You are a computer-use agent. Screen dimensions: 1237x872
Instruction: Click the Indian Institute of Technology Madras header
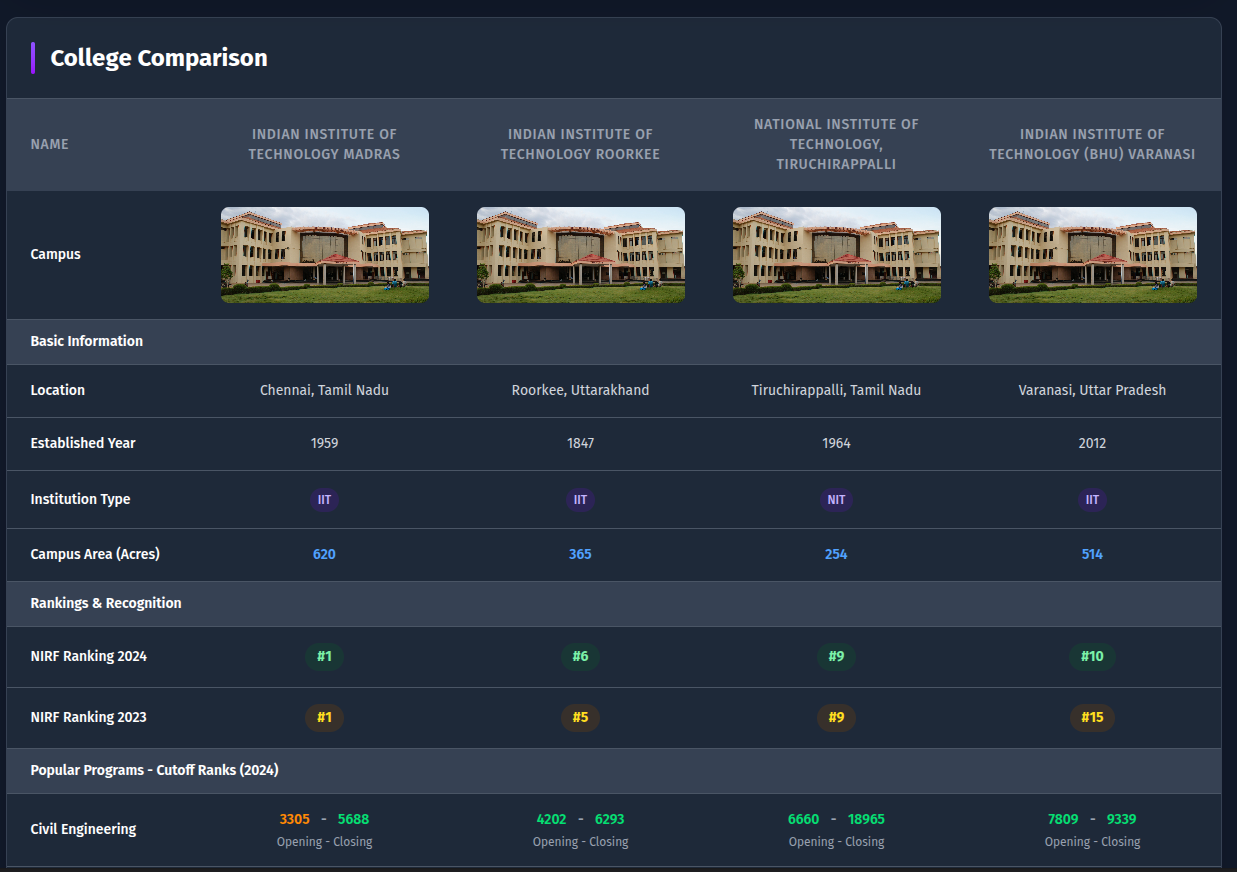coord(324,144)
